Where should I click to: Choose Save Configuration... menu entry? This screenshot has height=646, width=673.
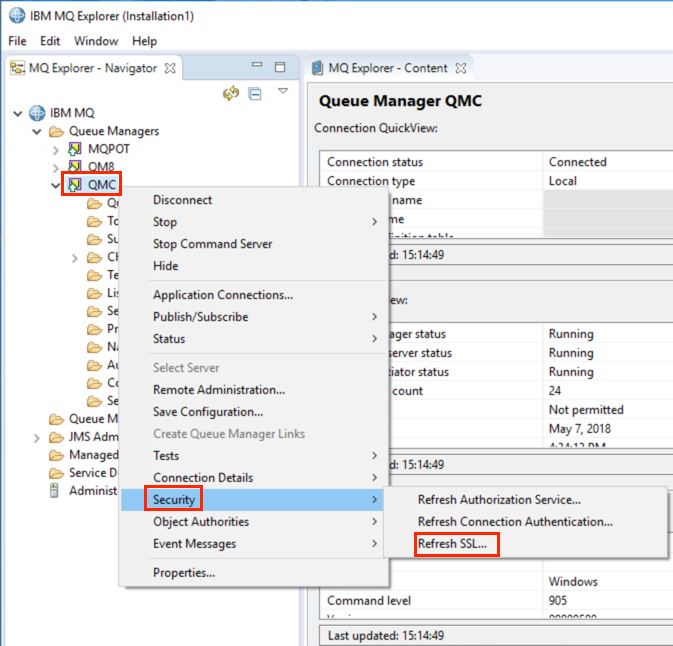pyautogui.click(x=254, y=412)
